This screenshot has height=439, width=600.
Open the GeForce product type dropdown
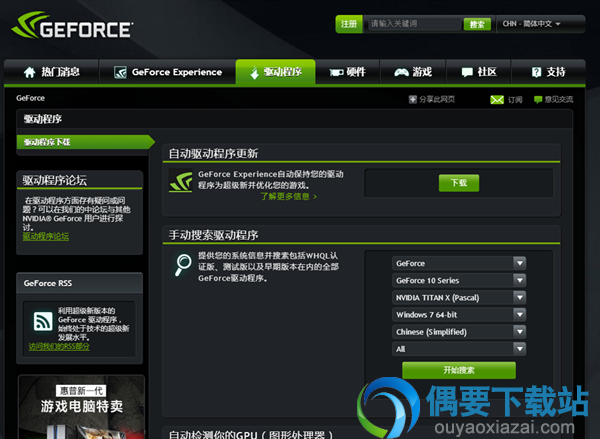click(x=459, y=263)
